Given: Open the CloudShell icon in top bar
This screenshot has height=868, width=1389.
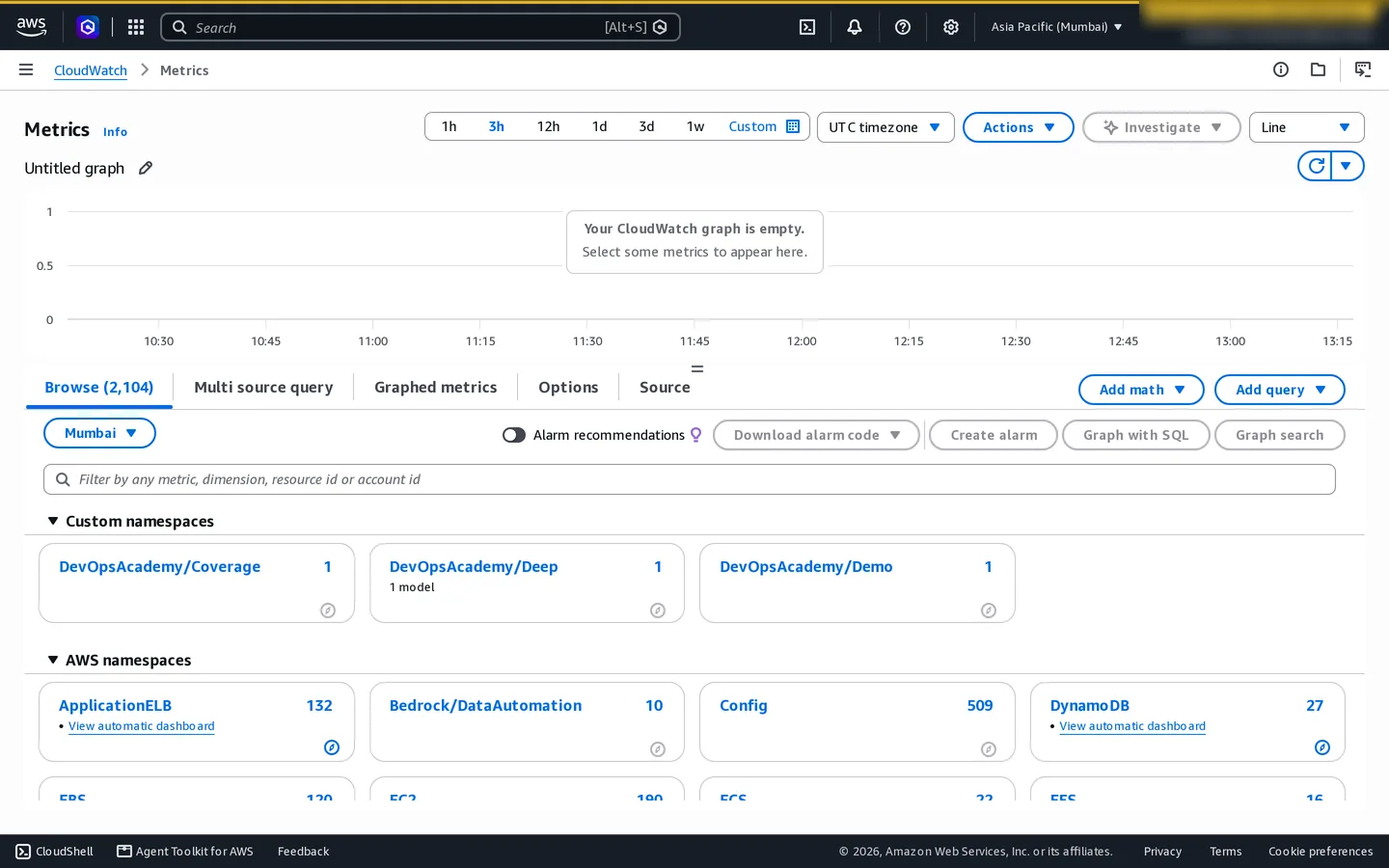Looking at the screenshot, I should (807, 27).
